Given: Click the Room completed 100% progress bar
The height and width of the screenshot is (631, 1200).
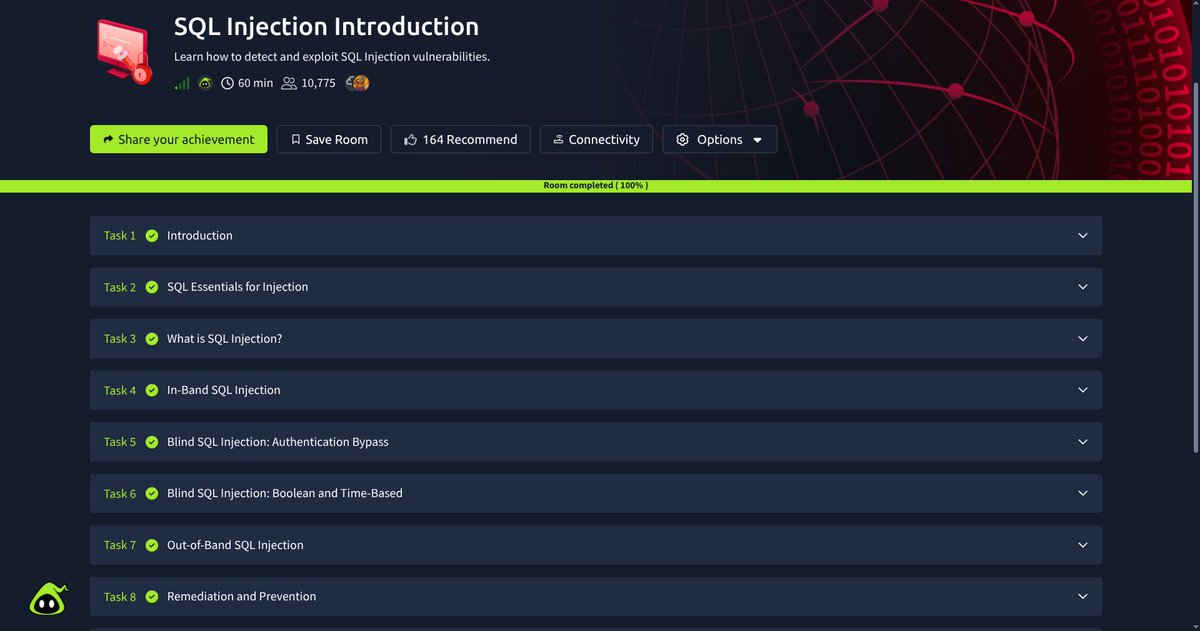Looking at the screenshot, I should tap(596, 186).
